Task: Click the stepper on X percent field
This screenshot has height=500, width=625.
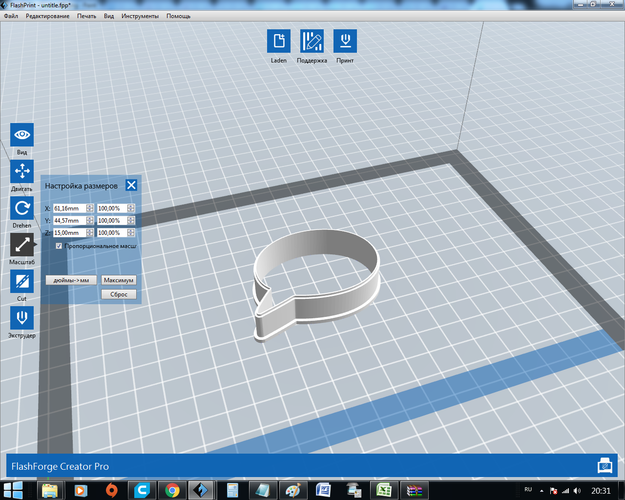Action: pyautogui.click(x=131, y=208)
